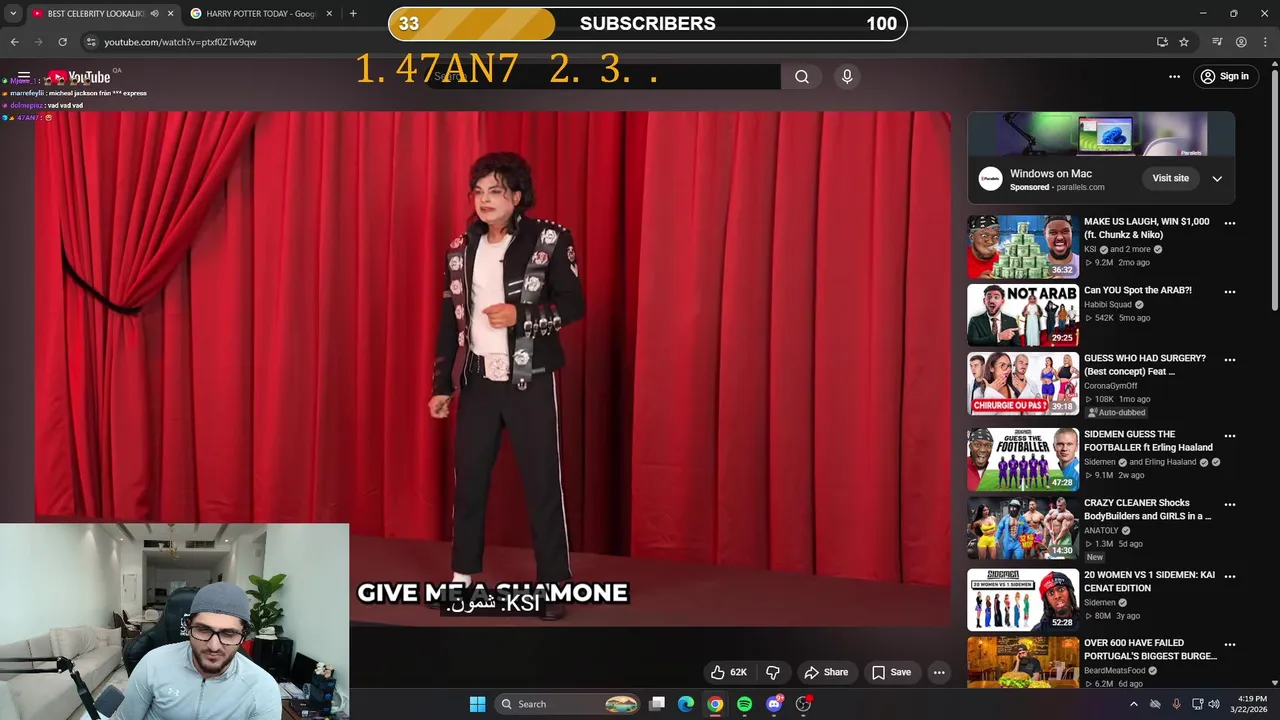This screenshot has width=1280, height=720.
Task: Open Spotify from the taskbar
Action: tap(744, 704)
